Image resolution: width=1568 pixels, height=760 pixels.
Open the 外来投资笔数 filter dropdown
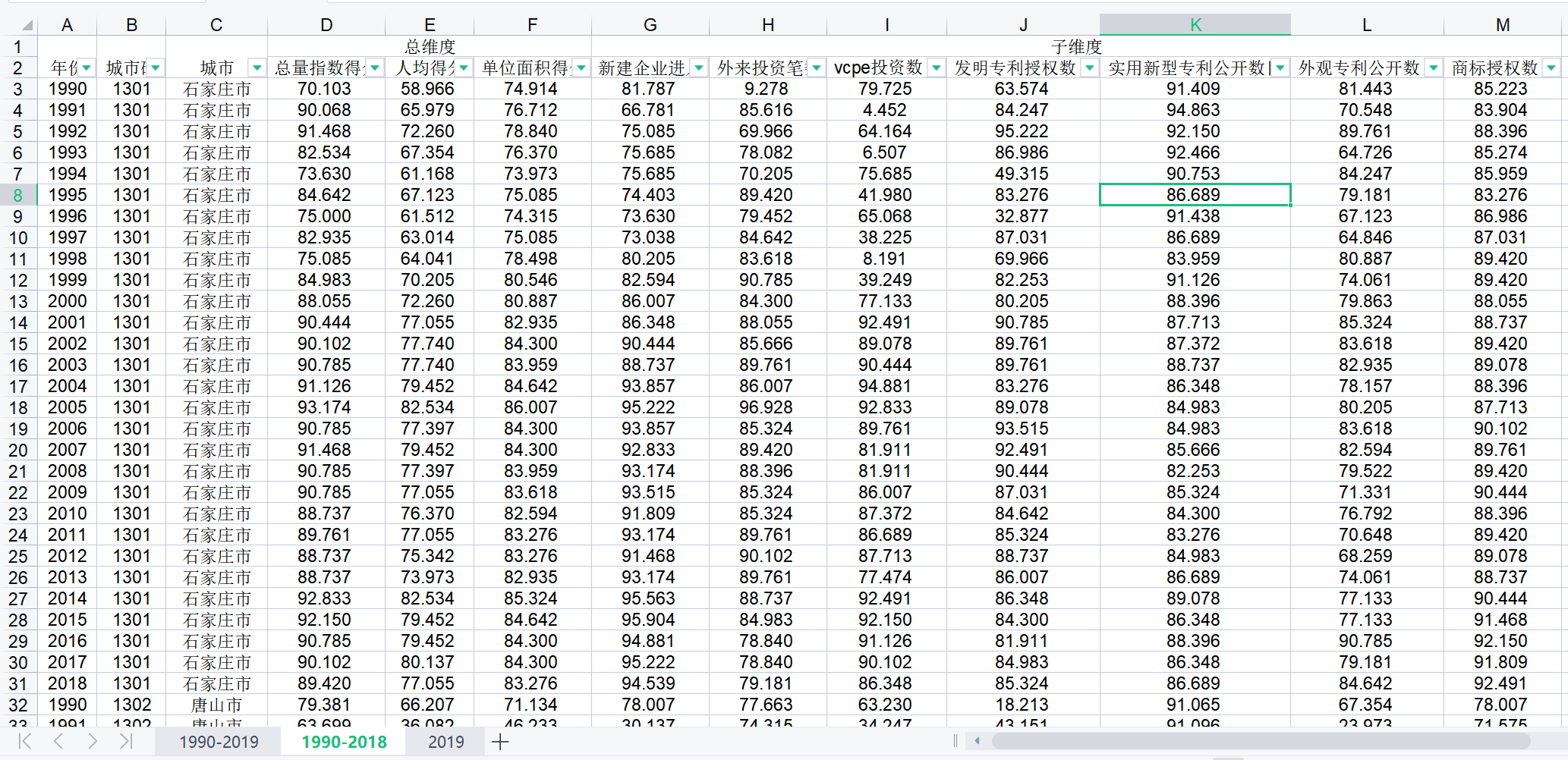(x=817, y=68)
